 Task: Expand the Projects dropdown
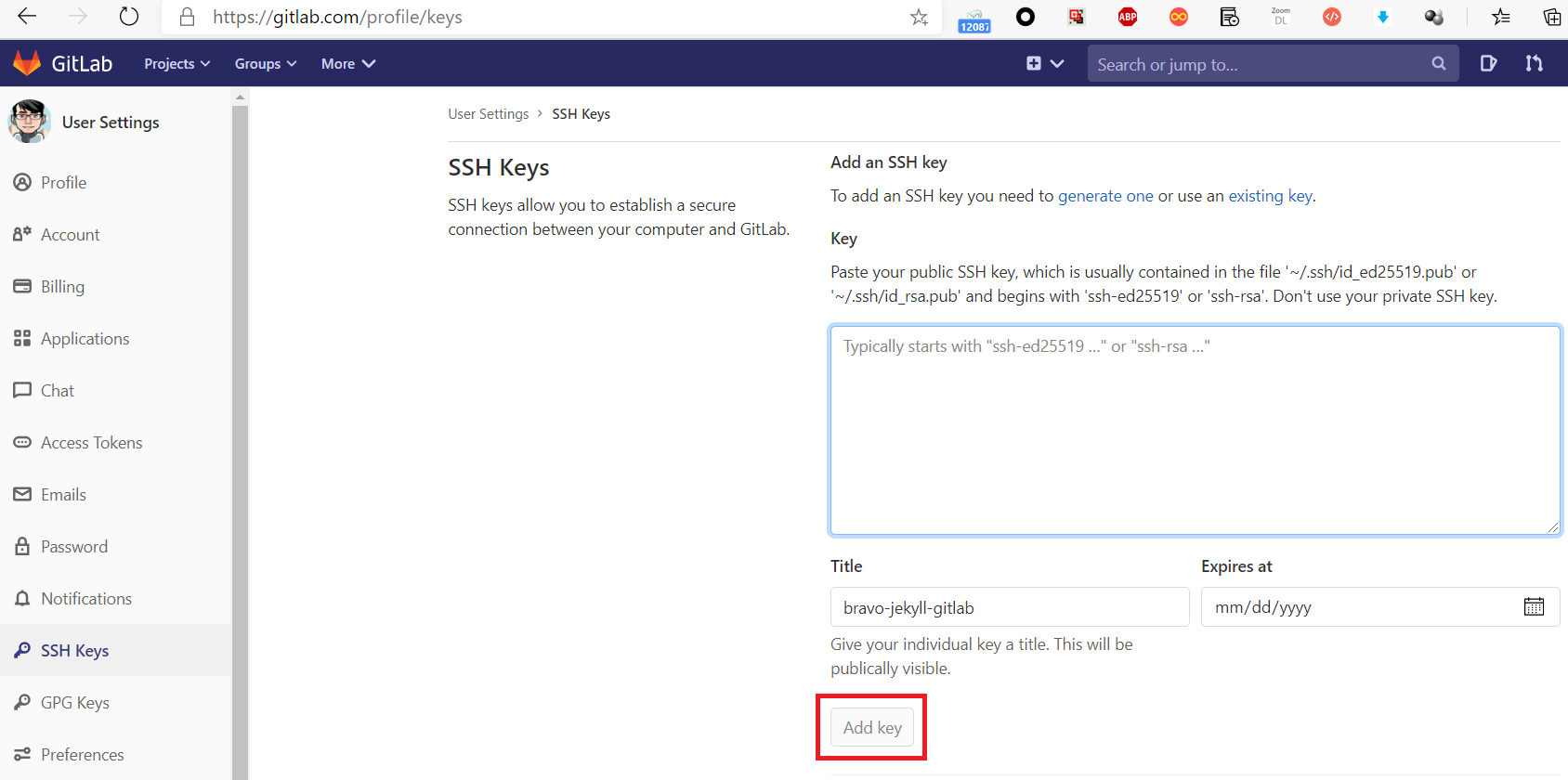[x=176, y=64]
